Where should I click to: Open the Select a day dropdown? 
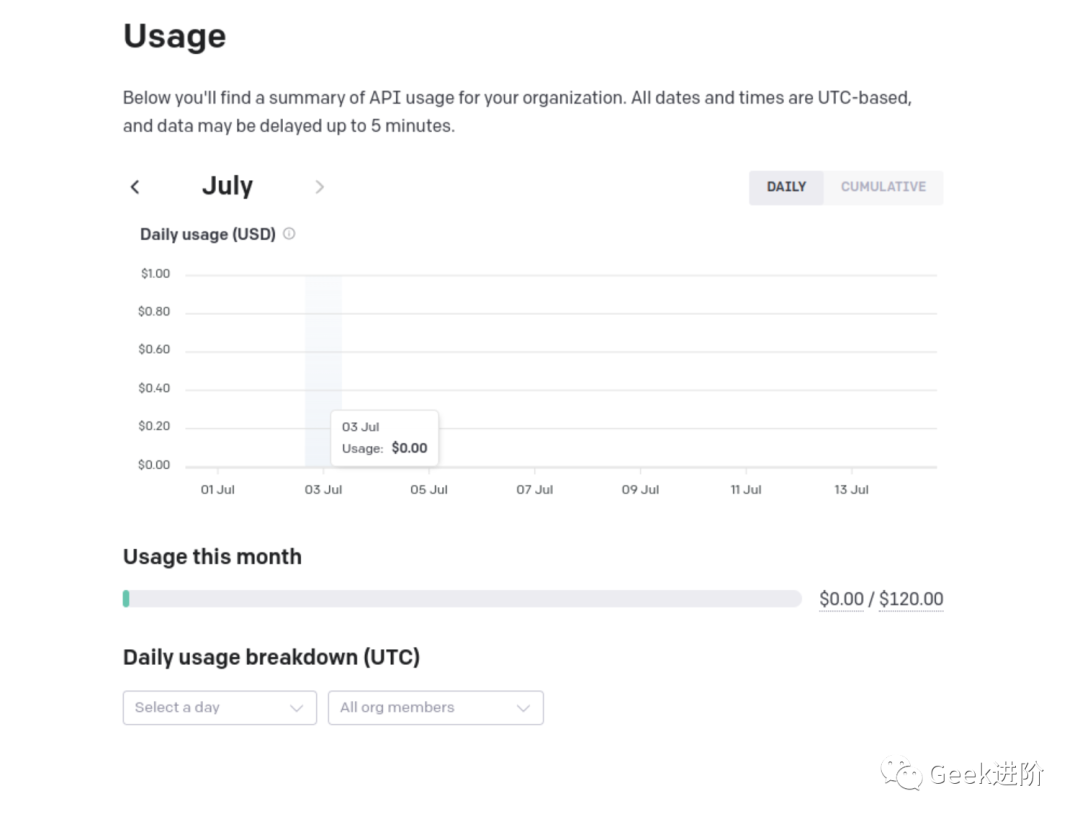coord(219,708)
